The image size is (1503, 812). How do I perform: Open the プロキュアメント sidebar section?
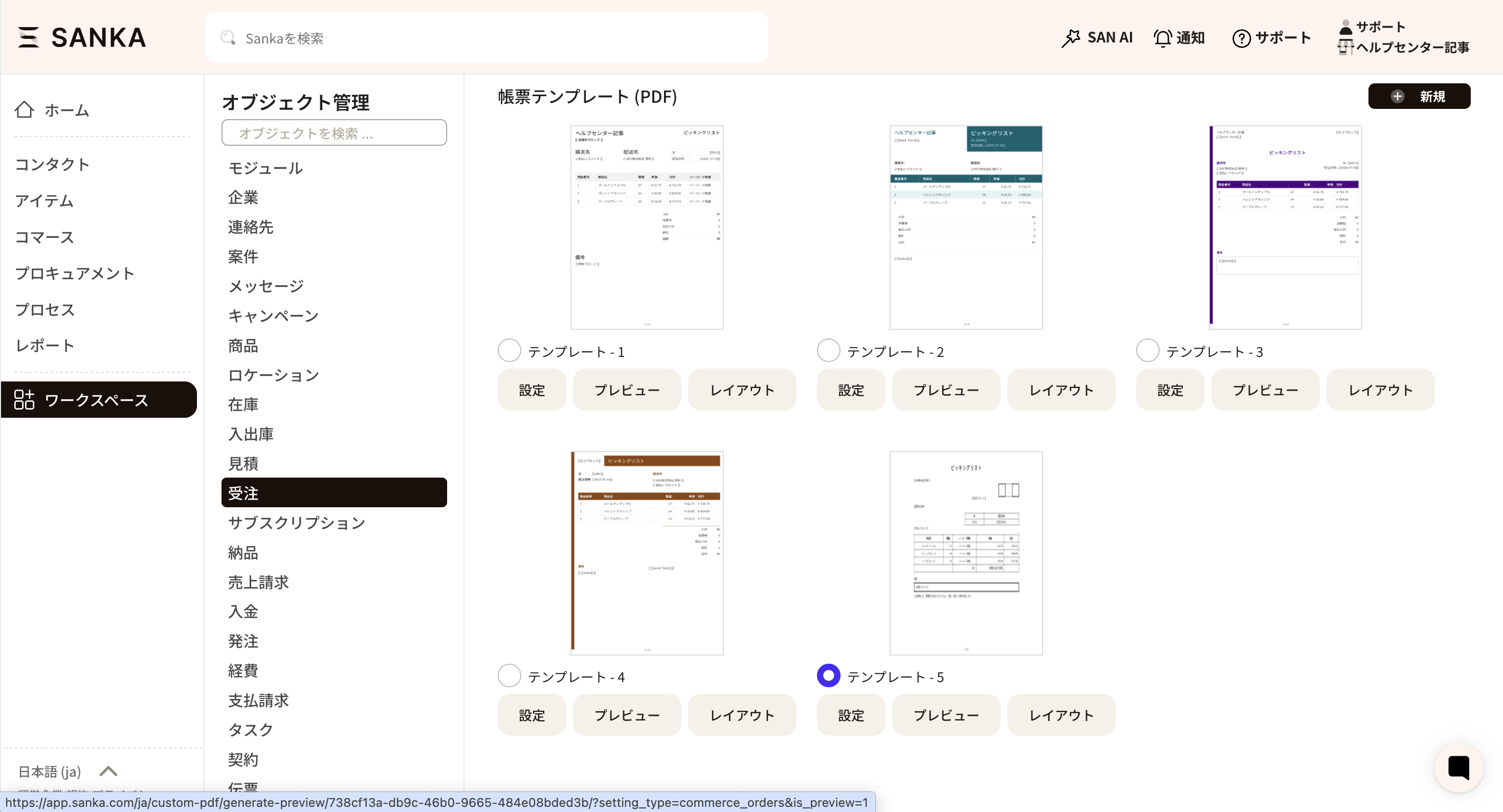tap(75, 274)
